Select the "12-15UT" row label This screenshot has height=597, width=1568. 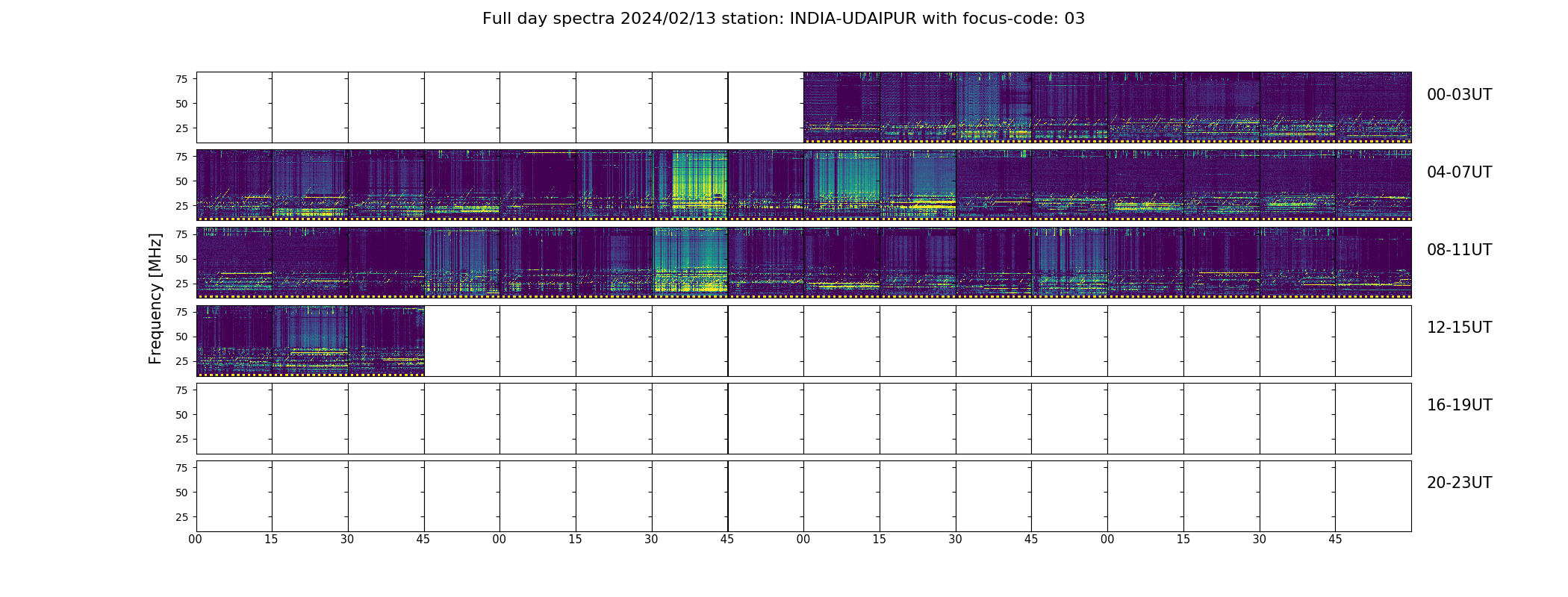pyautogui.click(x=1459, y=328)
